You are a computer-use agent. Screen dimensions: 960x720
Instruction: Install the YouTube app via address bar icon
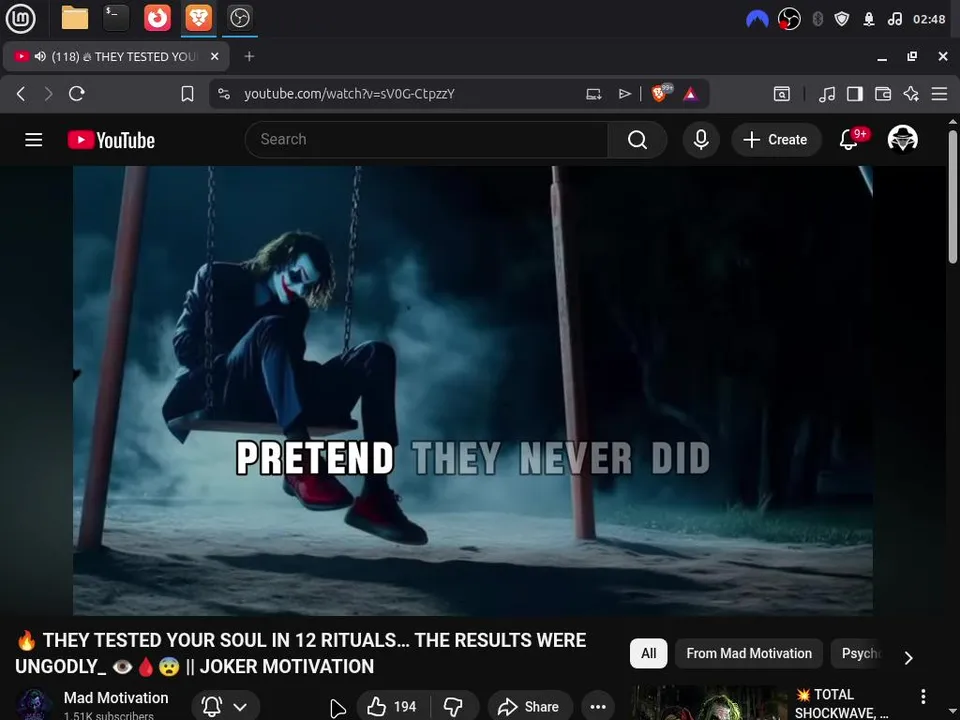(593, 94)
